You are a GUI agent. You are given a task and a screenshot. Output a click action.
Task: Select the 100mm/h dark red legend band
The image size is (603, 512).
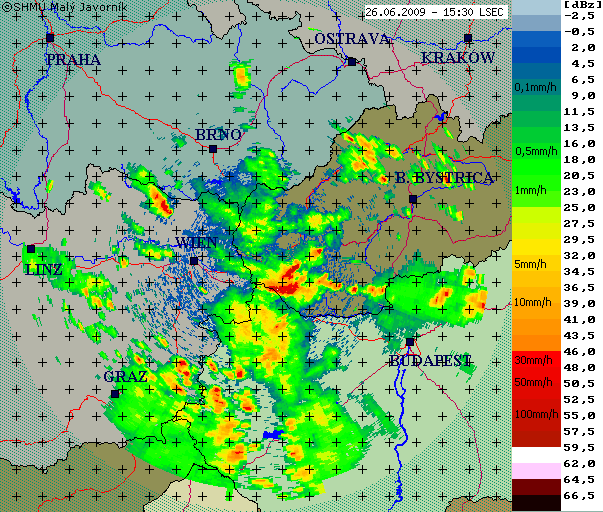(x=535, y=414)
